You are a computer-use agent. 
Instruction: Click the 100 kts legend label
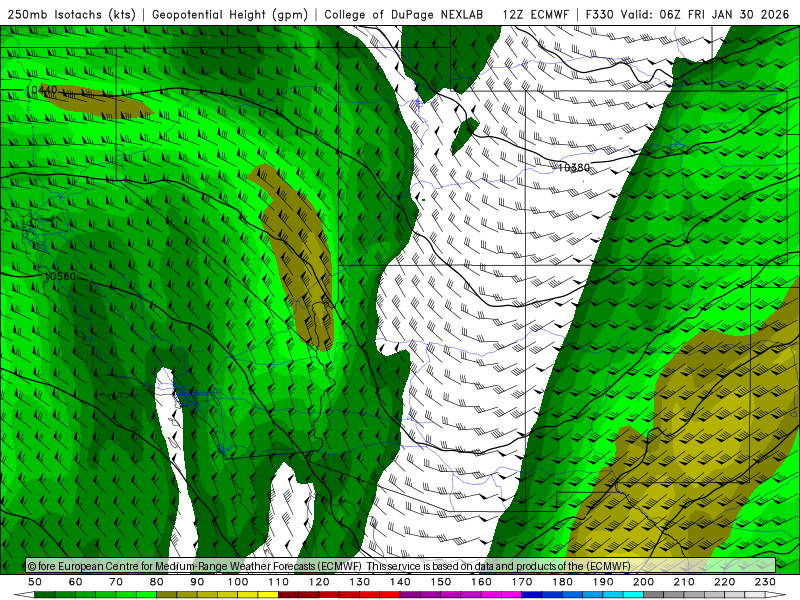238,582
